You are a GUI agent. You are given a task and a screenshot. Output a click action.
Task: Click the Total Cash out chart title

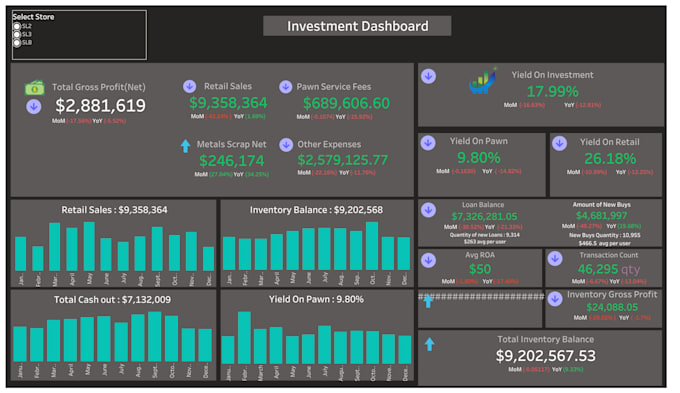coord(112,300)
